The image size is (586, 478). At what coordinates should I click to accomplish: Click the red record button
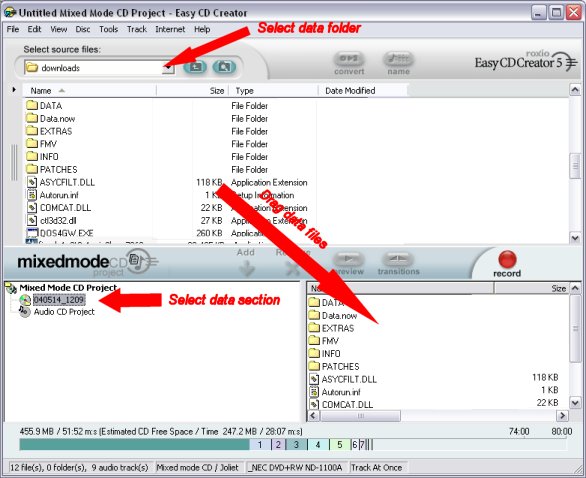click(507, 259)
